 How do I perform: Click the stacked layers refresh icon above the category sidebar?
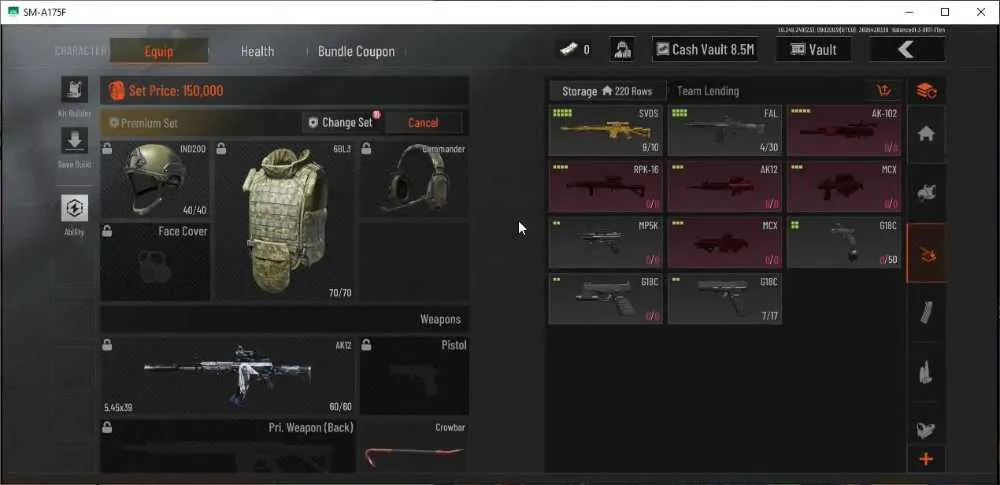(x=926, y=91)
